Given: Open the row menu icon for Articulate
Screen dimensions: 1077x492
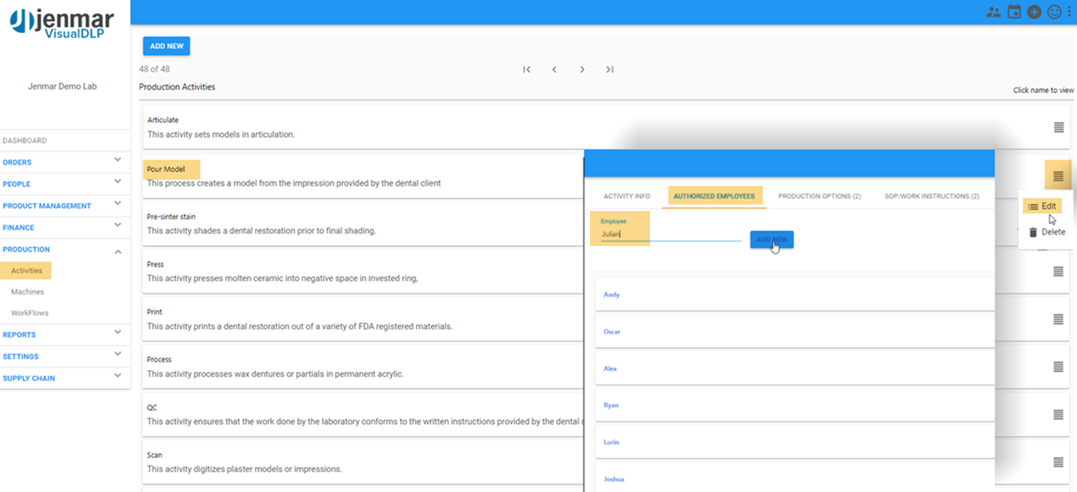Looking at the screenshot, I should [1058, 127].
